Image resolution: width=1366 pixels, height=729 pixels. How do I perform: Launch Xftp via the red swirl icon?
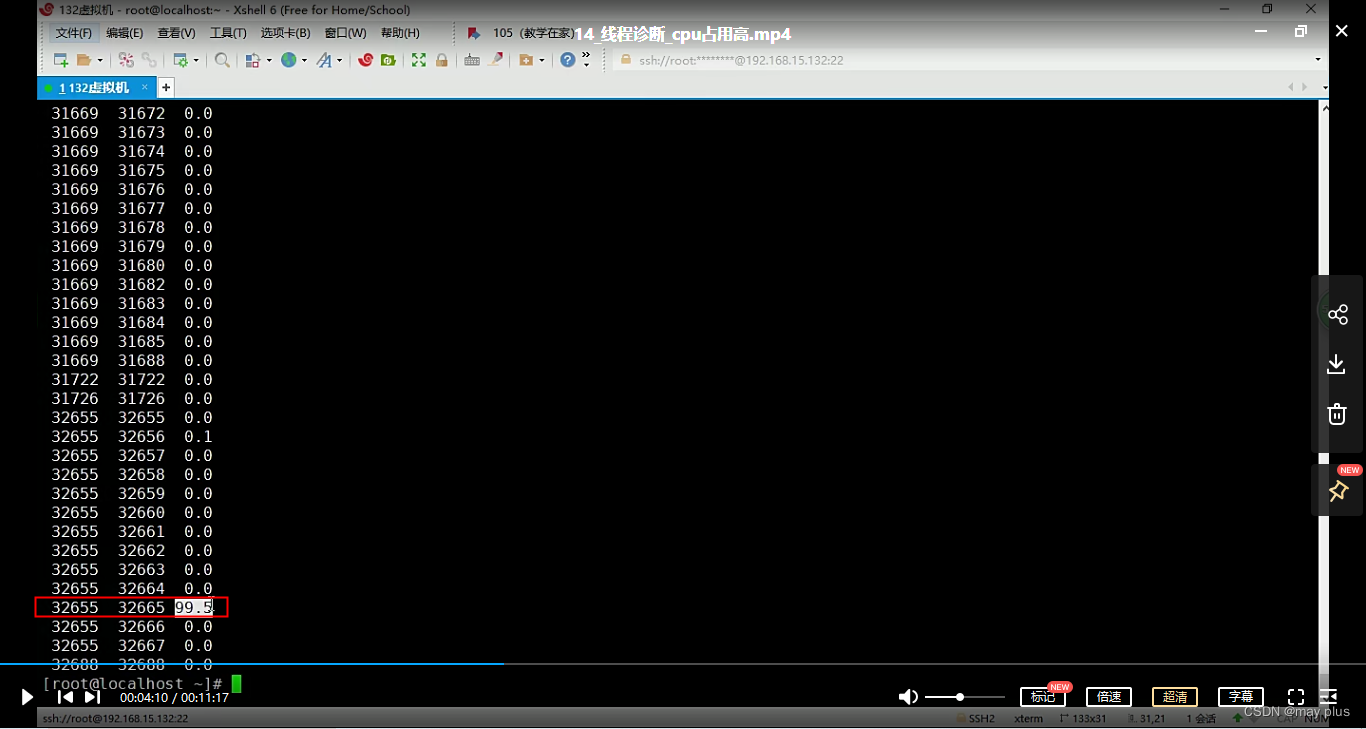pyautogui.click(x=365, y=60)
